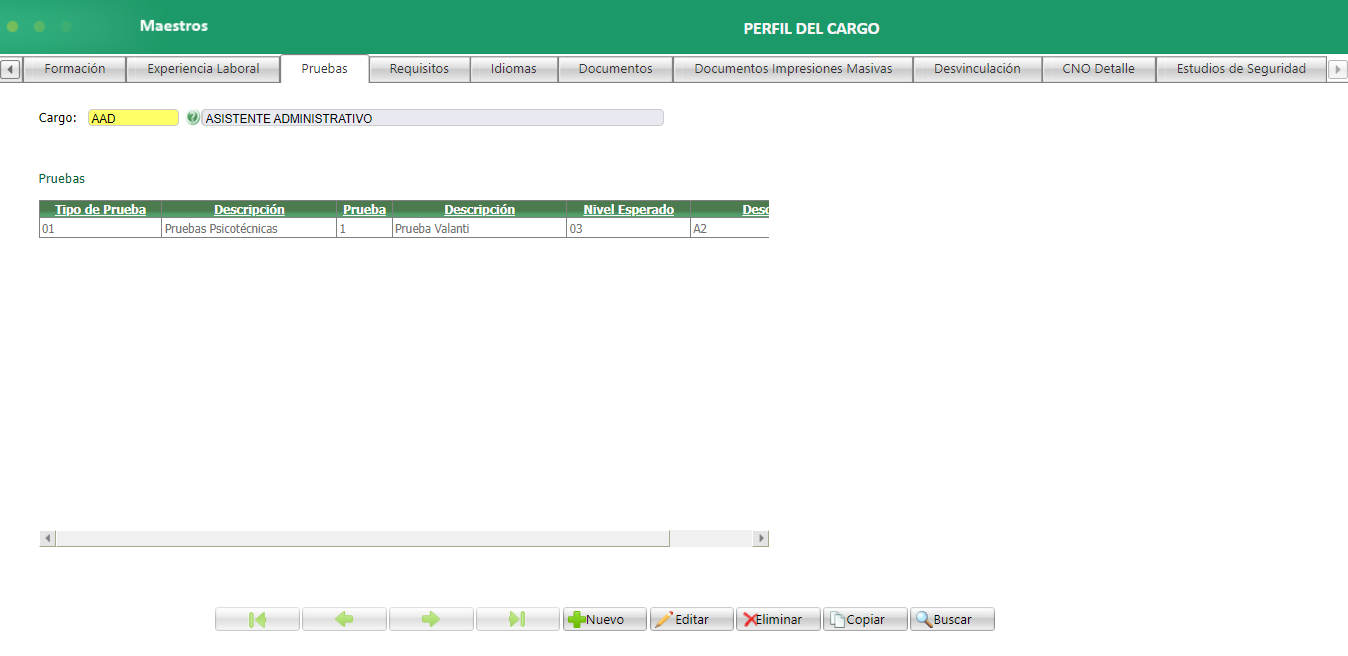Select the Prueba Valanti cell
Viewport: 1348px width, 656px height.
point(479,228)
